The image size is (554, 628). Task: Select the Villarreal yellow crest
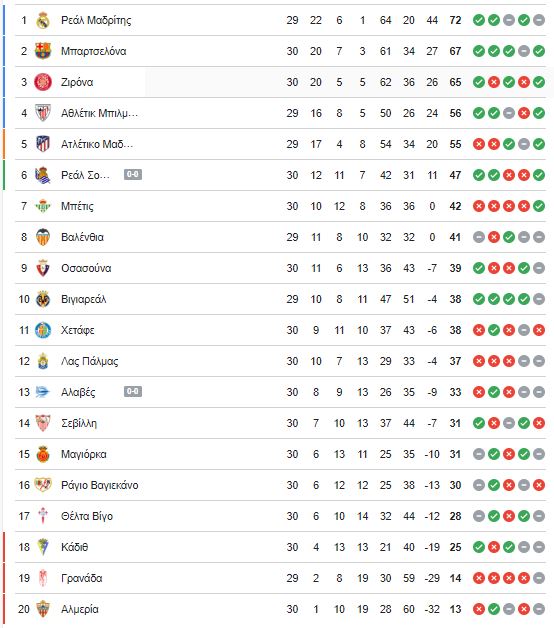tap(43, 299)
